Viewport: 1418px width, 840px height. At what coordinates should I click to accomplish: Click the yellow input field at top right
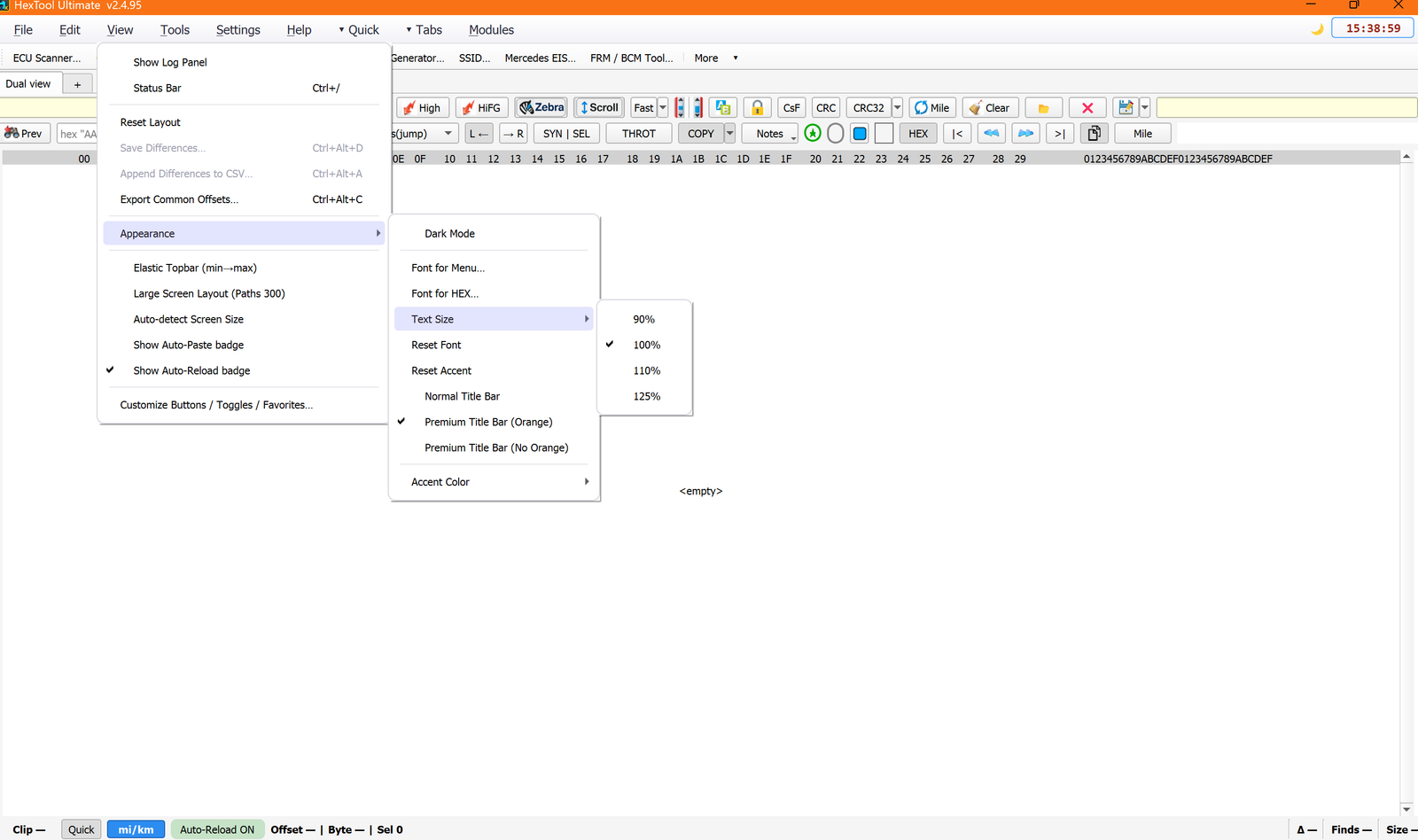point(1287,108)
